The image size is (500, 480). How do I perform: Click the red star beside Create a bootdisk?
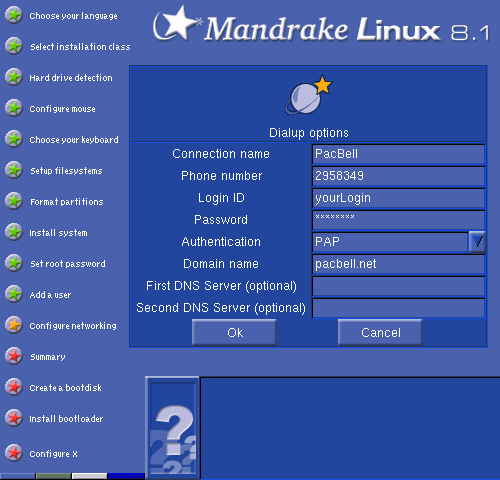(x=14, y=387)
